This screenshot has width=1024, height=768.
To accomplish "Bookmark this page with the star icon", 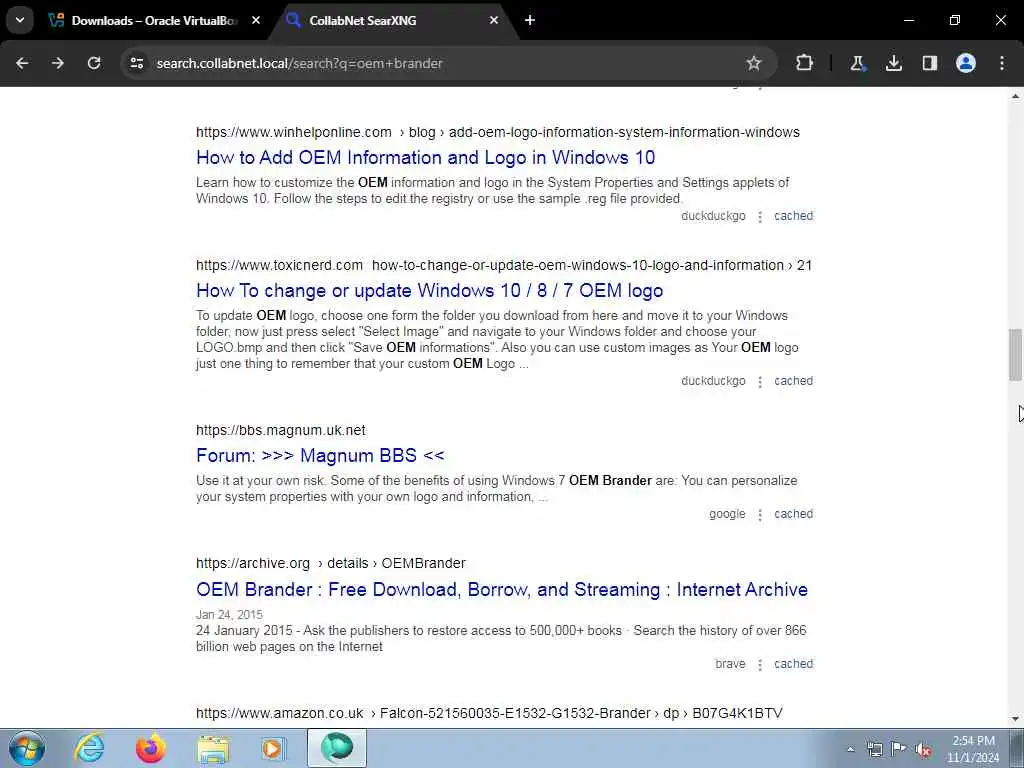I will click(754, 63).
